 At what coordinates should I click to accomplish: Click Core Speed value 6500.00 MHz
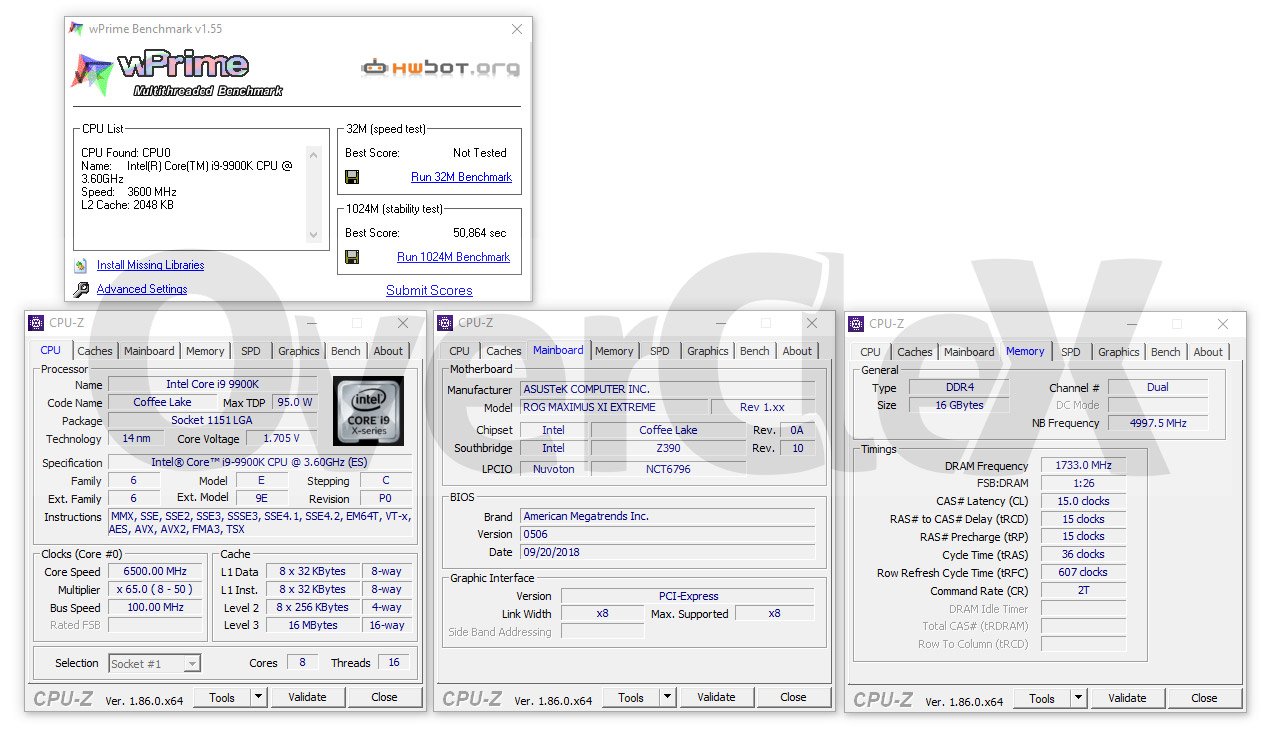pos(155,572)
